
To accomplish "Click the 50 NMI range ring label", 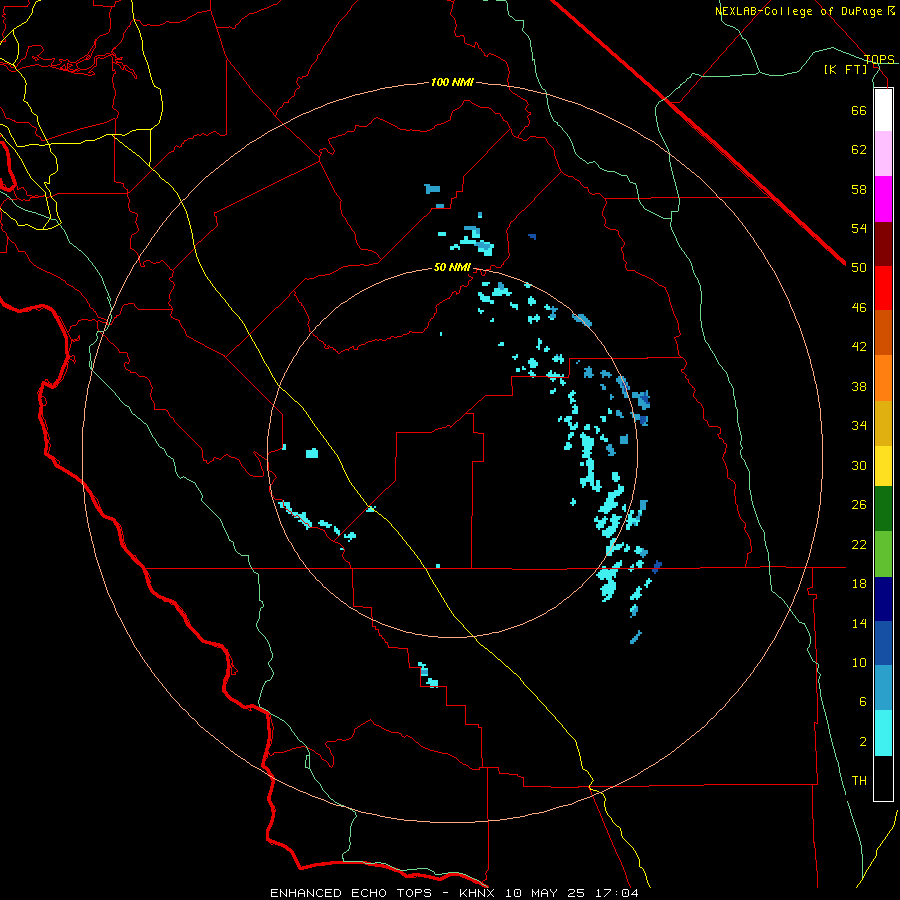I will pos(452,267).
